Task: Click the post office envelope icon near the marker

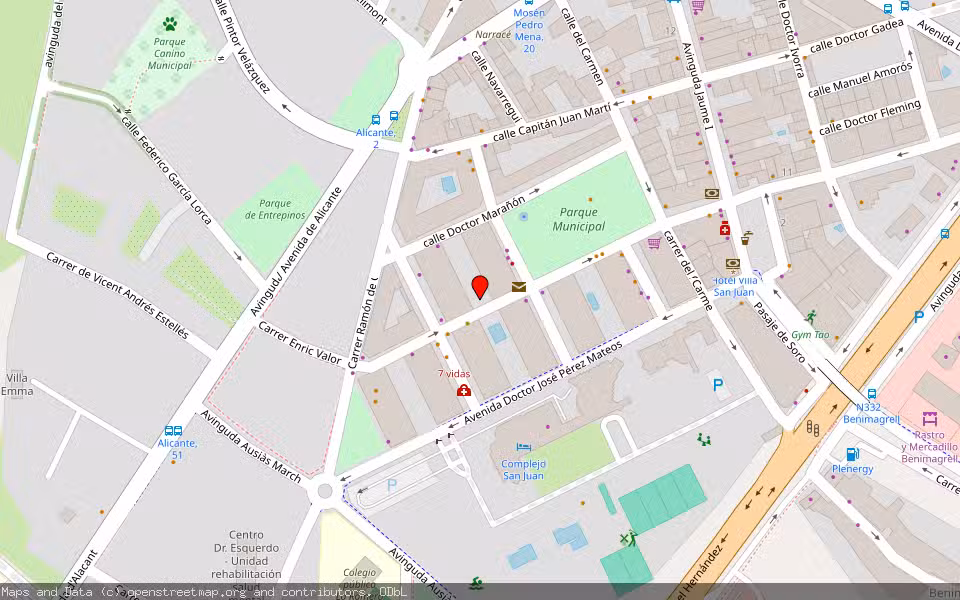Action: coord(519,288)
